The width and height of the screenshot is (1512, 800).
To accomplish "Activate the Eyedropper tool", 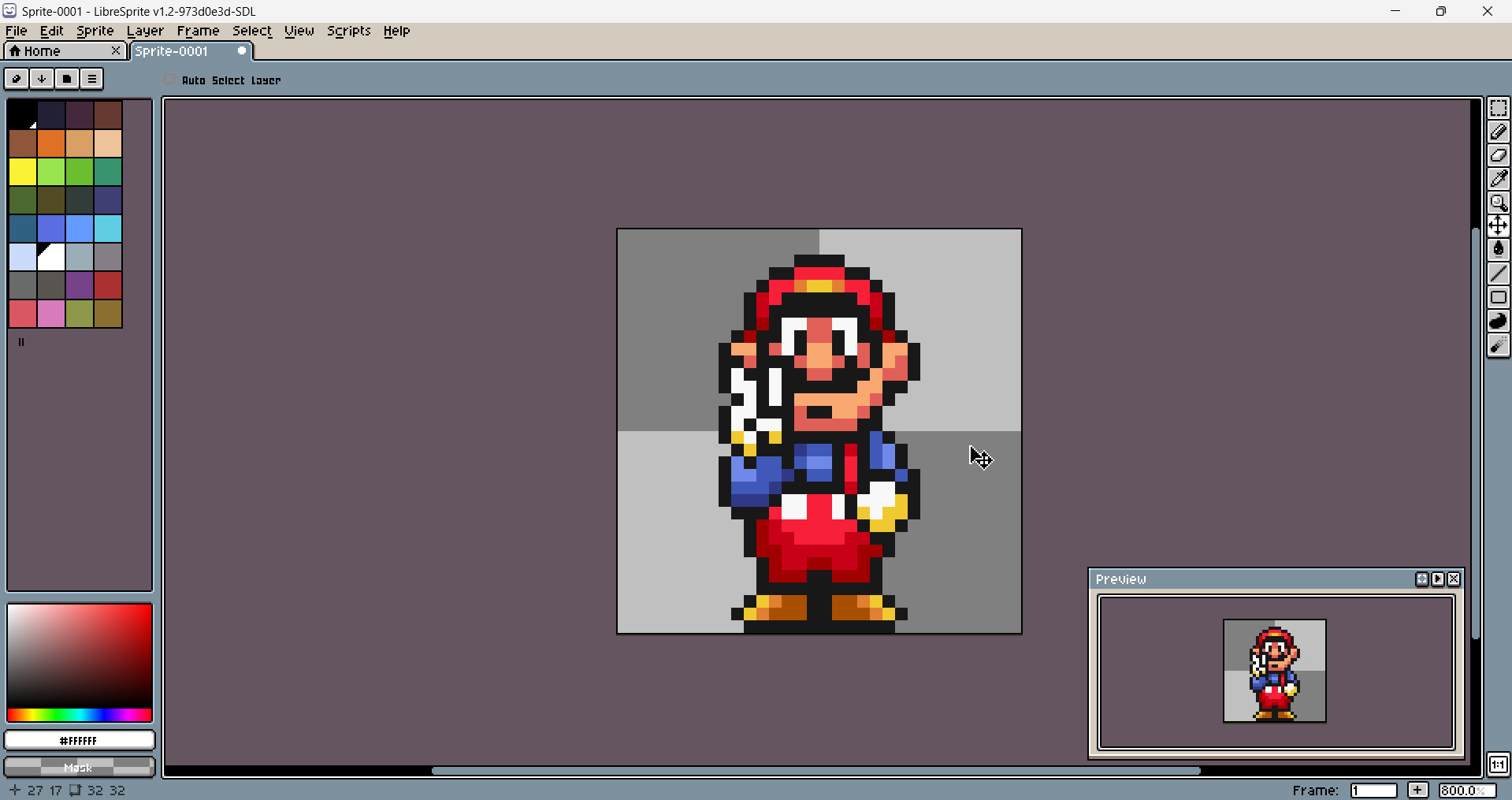I will [1498, 179].
